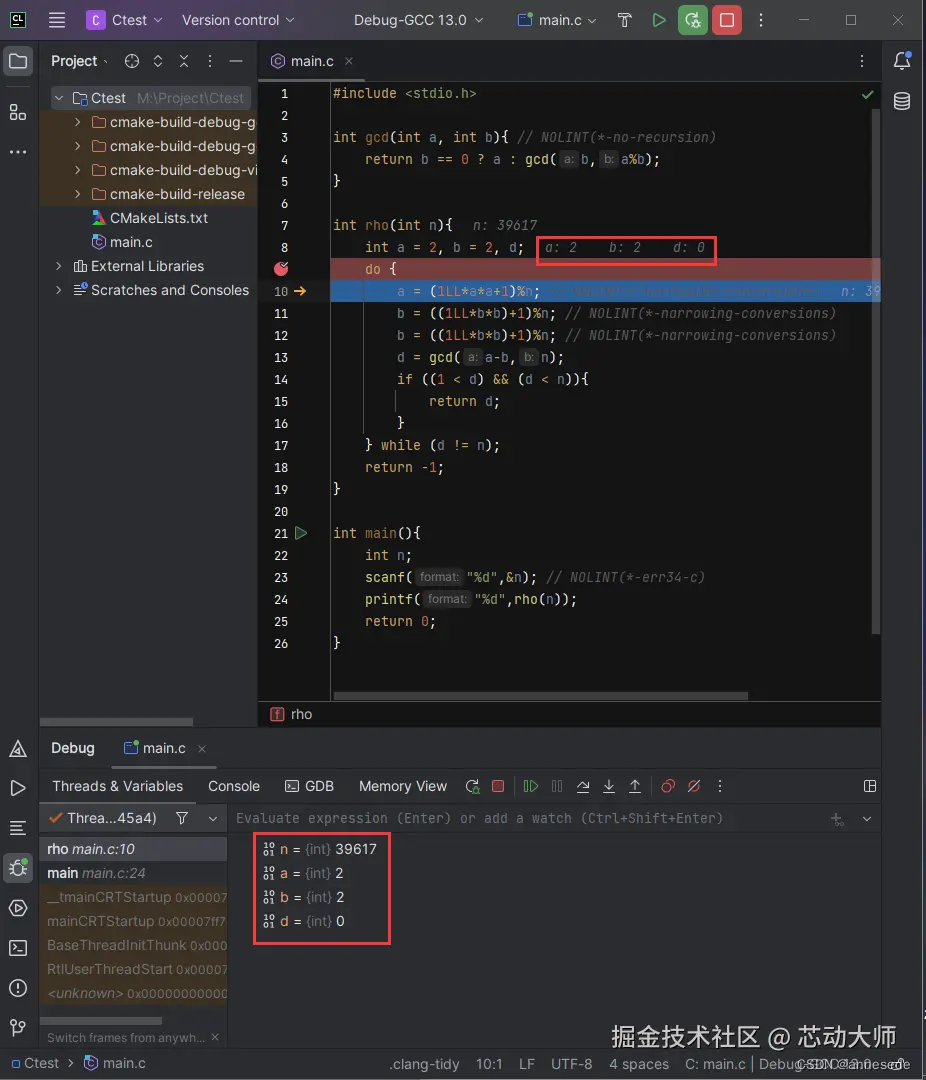
Task: Open the Ctest project dropdown
Action: point(125,20)
